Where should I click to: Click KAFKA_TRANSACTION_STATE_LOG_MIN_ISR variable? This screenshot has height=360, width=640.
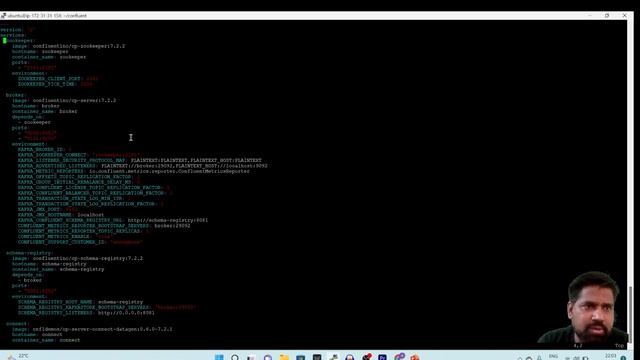[70, 198]
